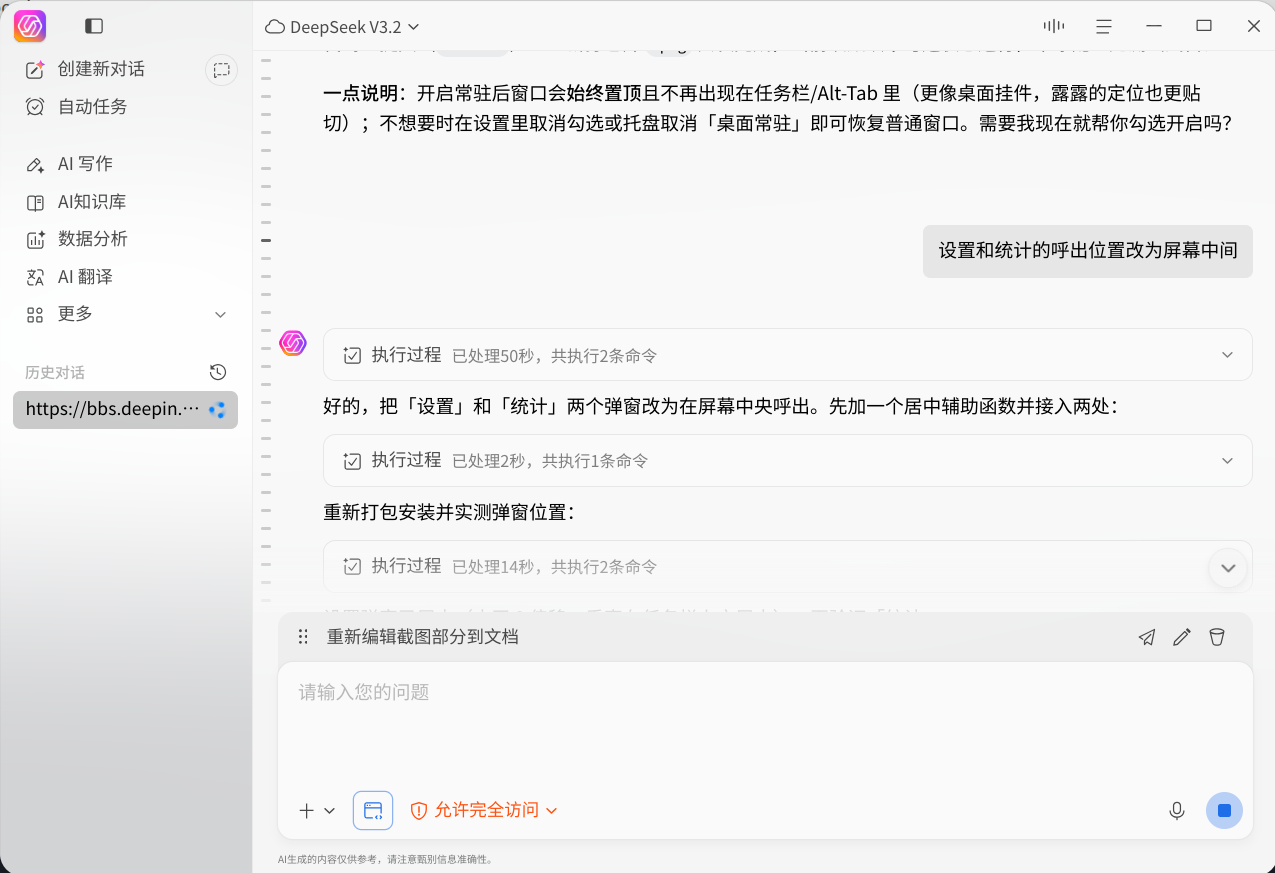
Task: Click the voice waveform icon in title bar
Action: (1053, 26)
